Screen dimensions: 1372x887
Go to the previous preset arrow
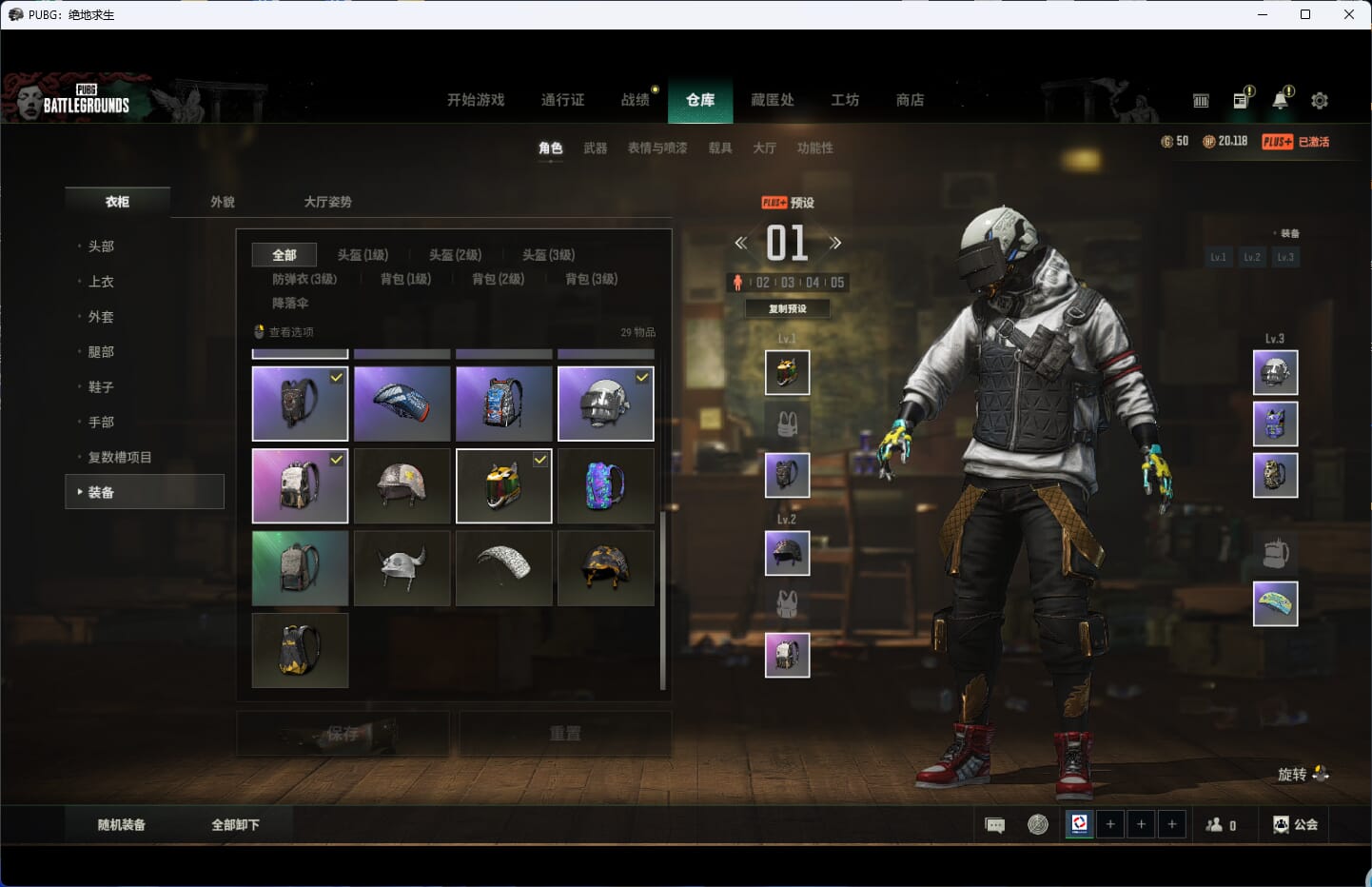(x=741, y=243)
